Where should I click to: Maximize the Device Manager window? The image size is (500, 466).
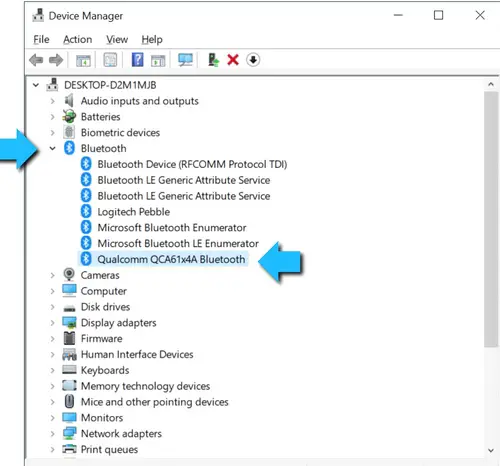[x=438, y=15]
